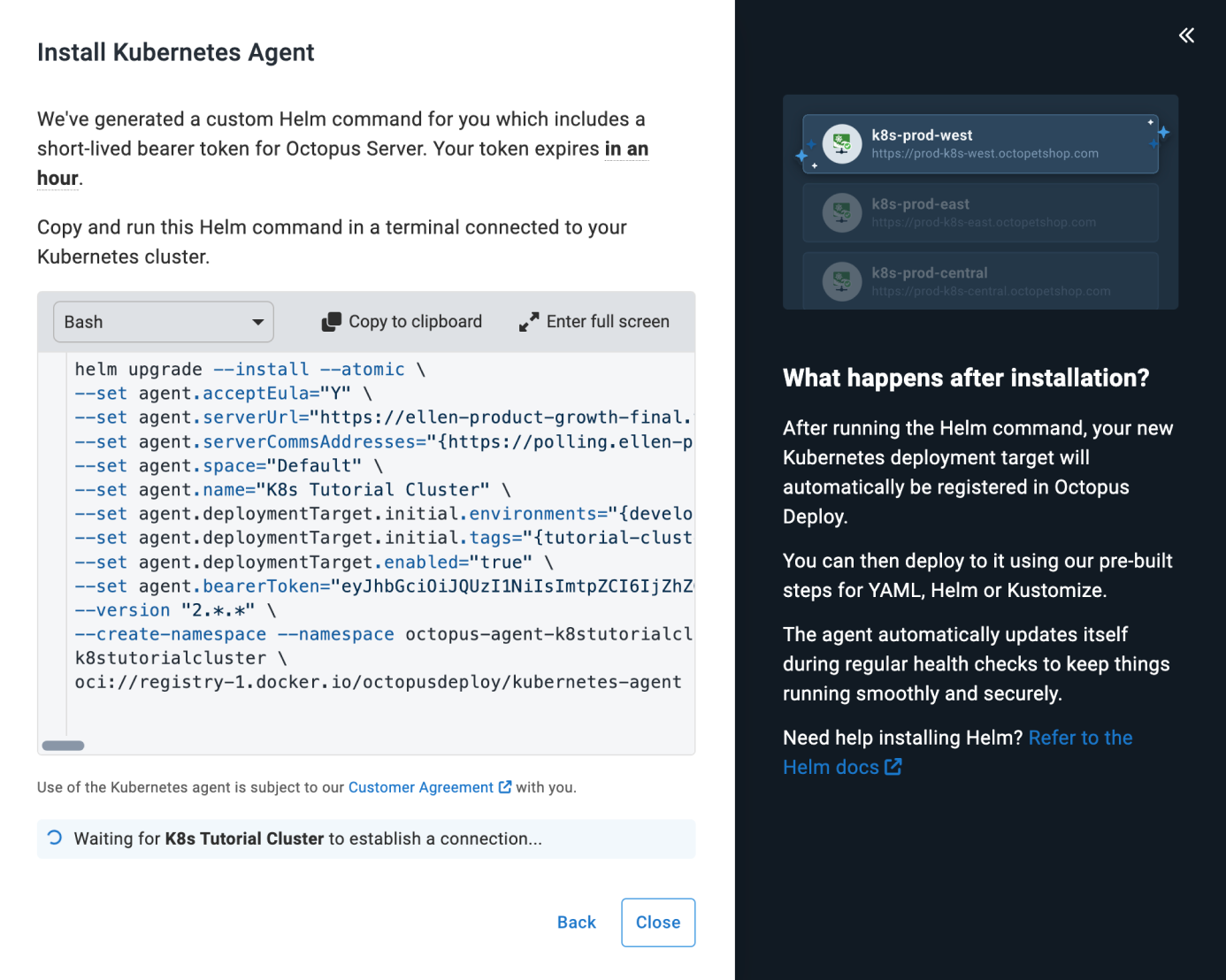This screenshot has width=1226, height=980.
Task: Click the full screen arrows icon
Action: tap(529, 322)
